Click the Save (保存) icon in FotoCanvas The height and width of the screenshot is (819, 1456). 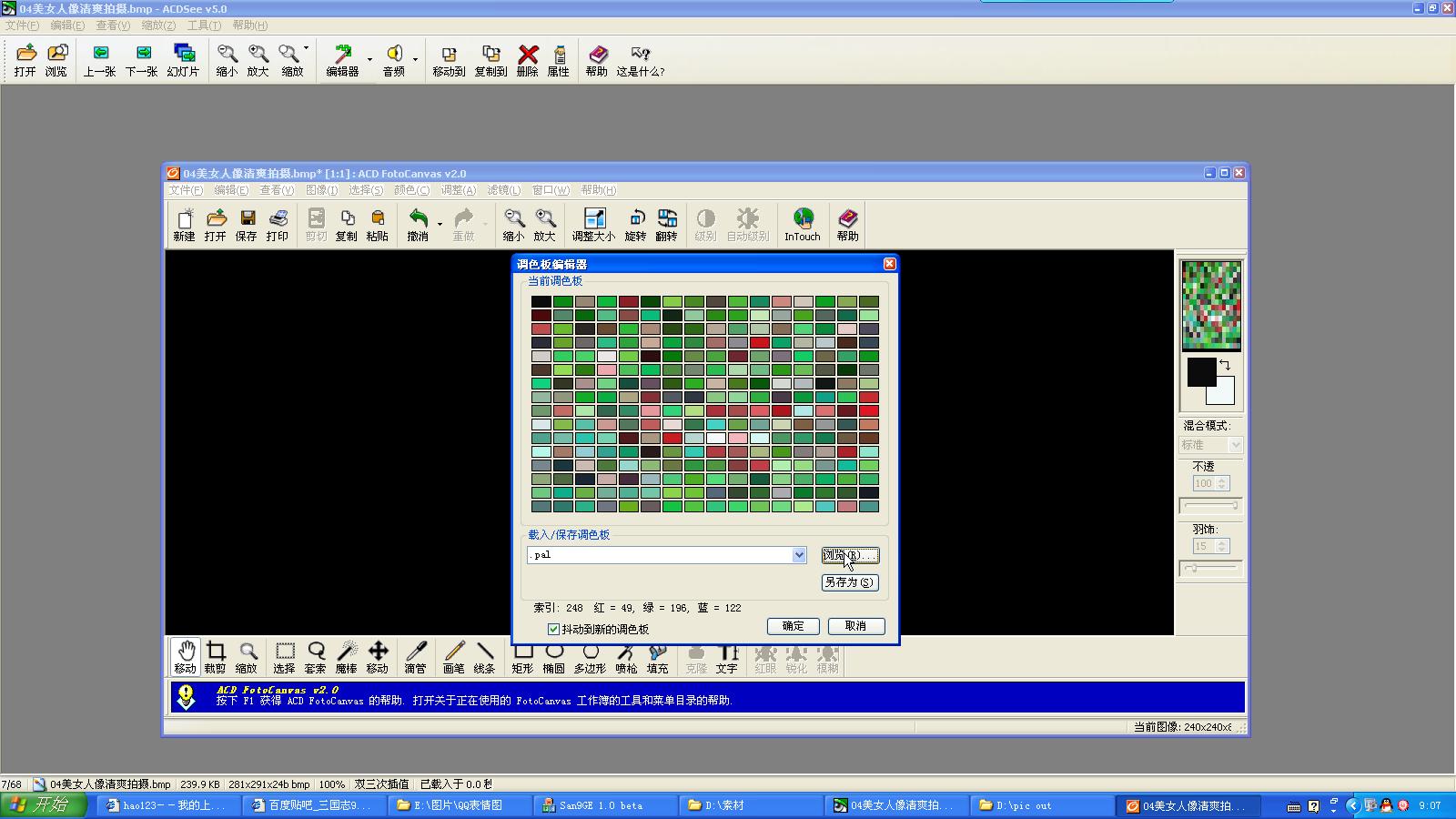pos(247,224)
